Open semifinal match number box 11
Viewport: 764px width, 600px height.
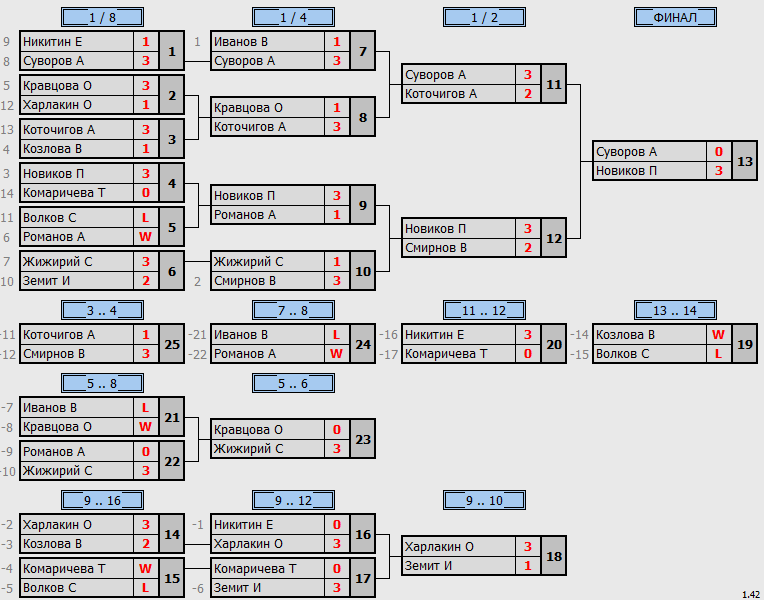tap(554, 84)
